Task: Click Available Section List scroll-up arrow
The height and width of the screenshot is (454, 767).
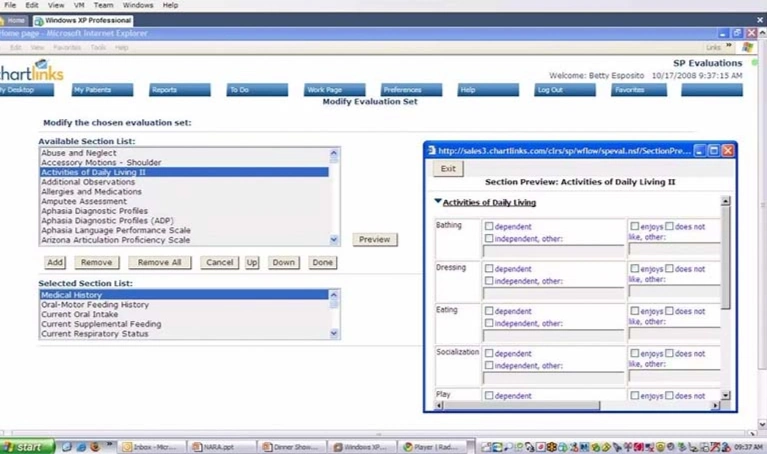Action: click(334, 153)
